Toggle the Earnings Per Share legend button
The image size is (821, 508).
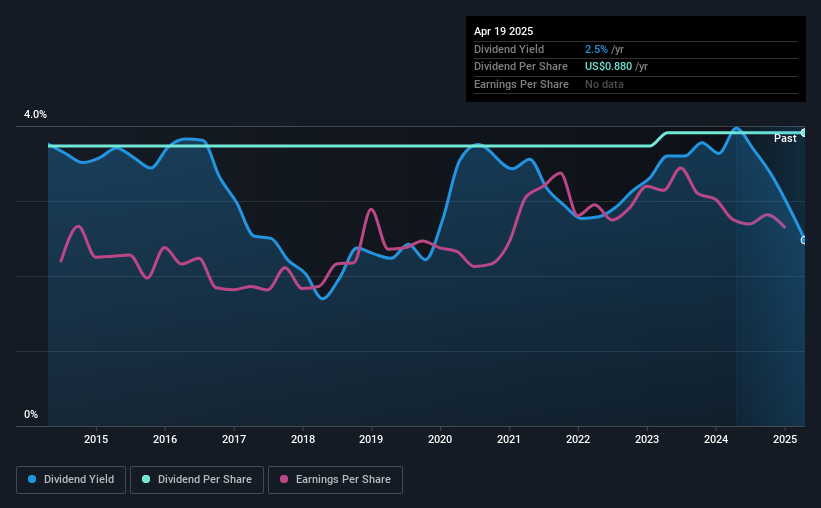coord(335,480)
